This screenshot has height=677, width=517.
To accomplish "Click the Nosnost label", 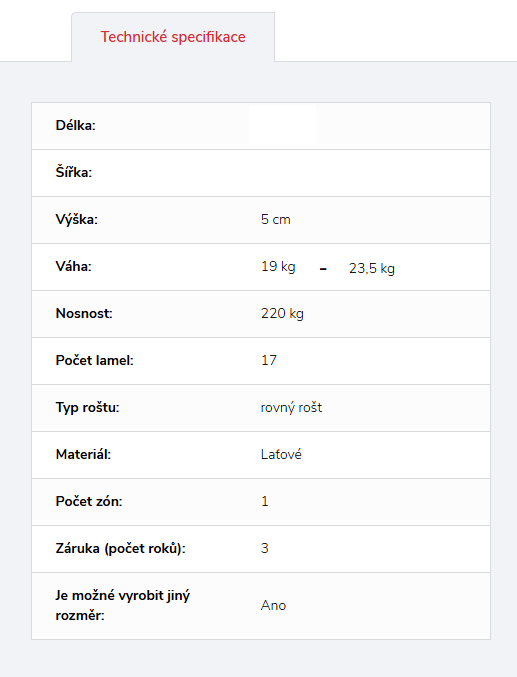I will click(x=84, y=313).
